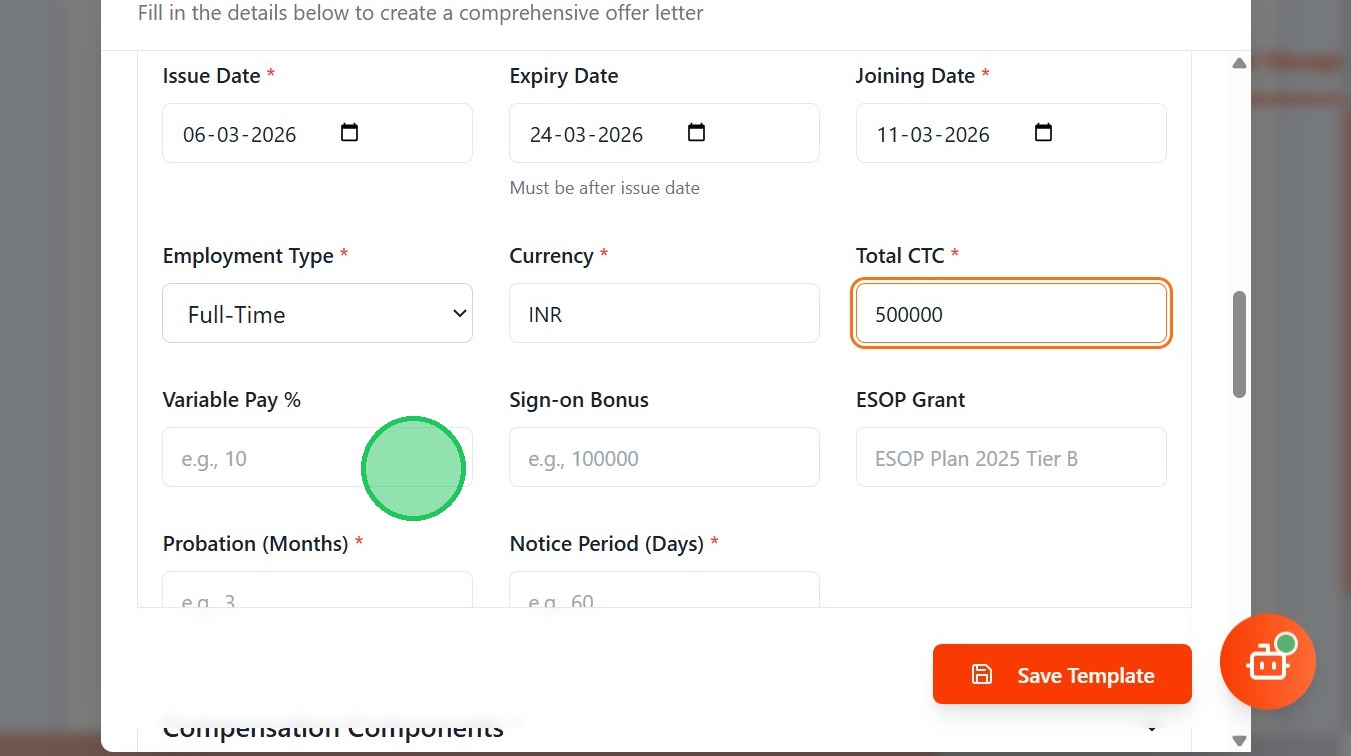The width and height of the screenshot is (1351, 756).
Task: Click the Probation (Months) input field
Action: click(x=317, y=592)
